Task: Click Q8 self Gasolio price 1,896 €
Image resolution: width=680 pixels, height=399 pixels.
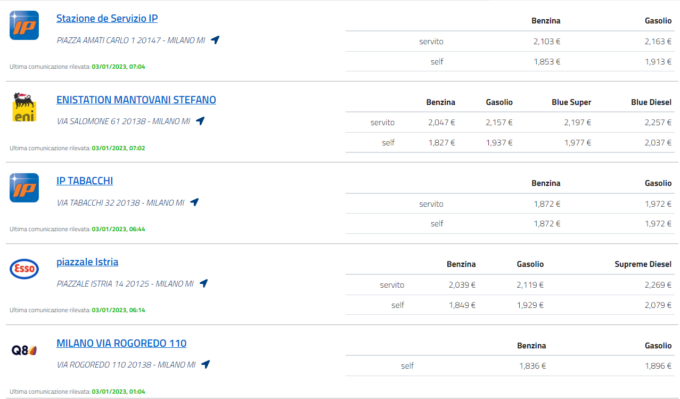Action: click(658, 366)
